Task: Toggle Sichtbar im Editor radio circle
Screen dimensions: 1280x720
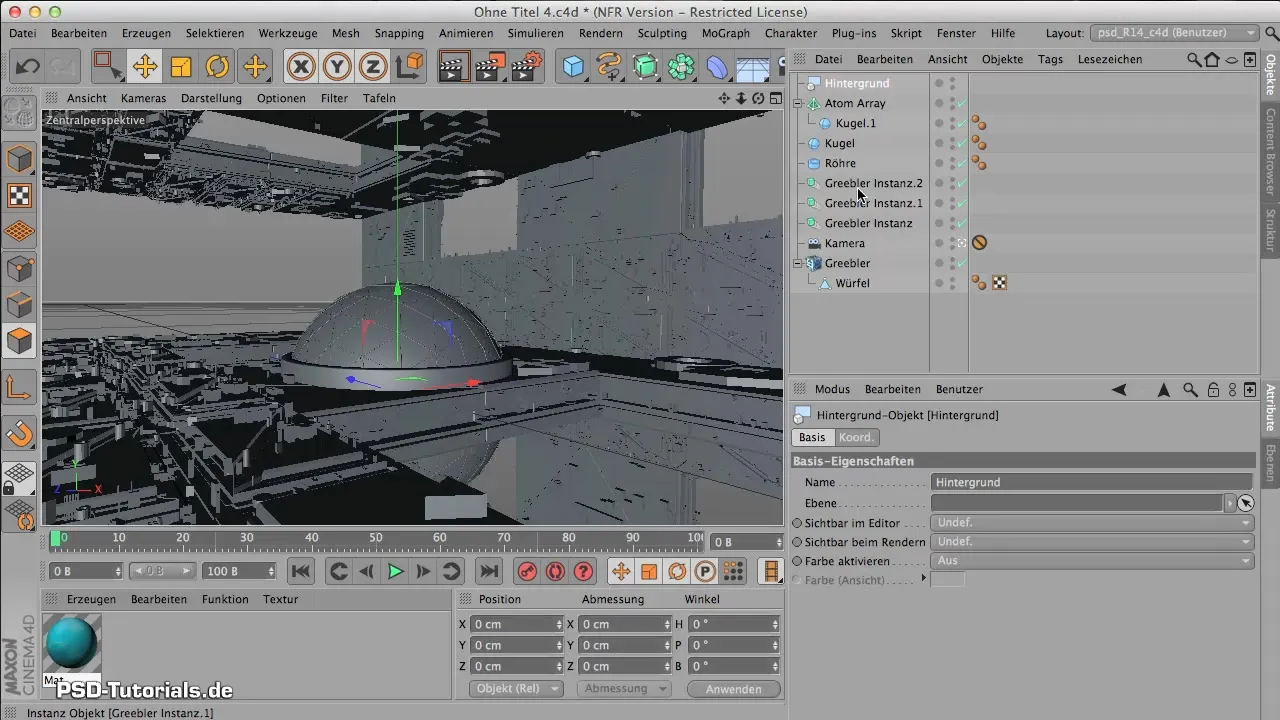Action: pyautogui.click(x=797, y=523)
